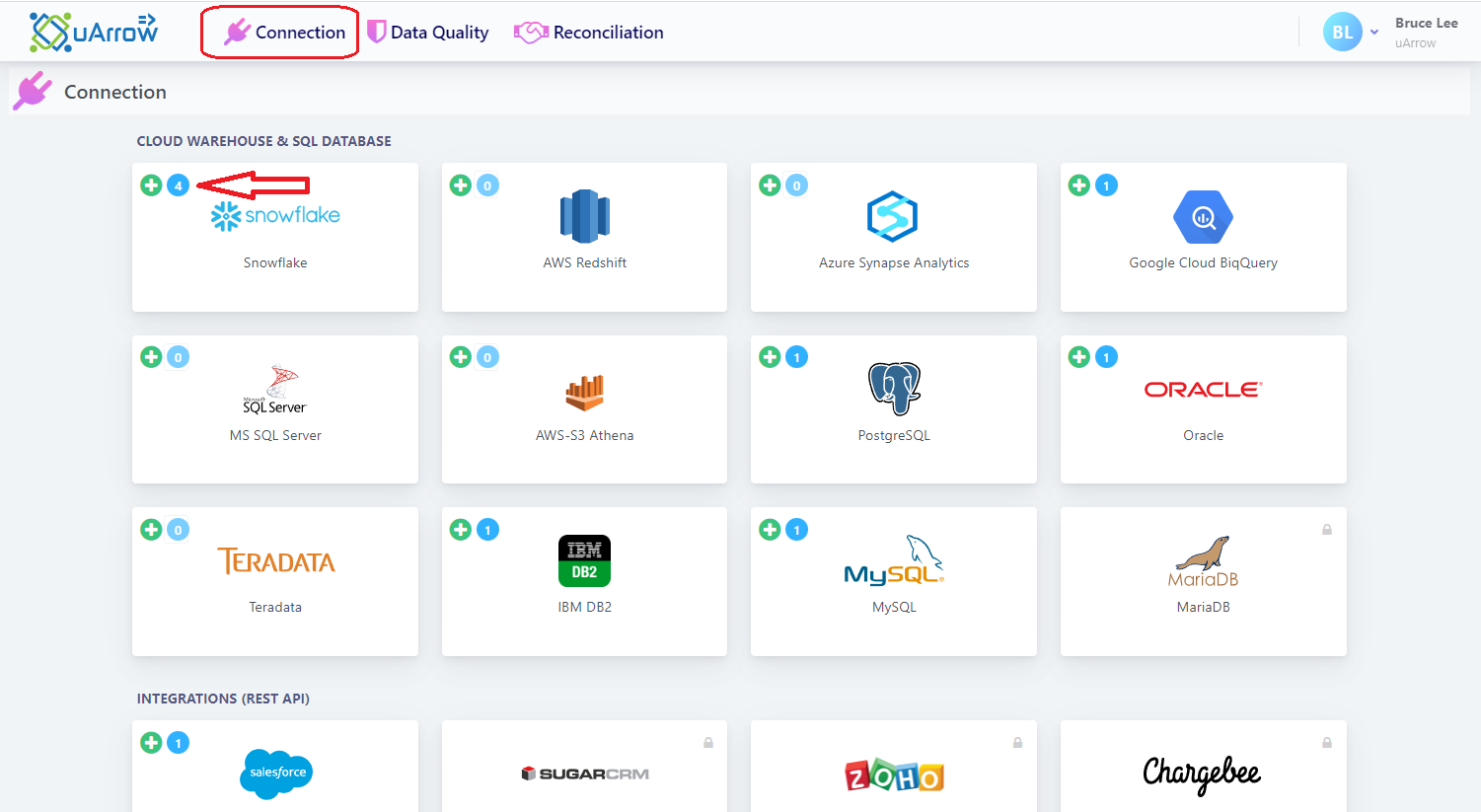
Task: Click the IBM DB2 card label
Action: pos(585,607)
